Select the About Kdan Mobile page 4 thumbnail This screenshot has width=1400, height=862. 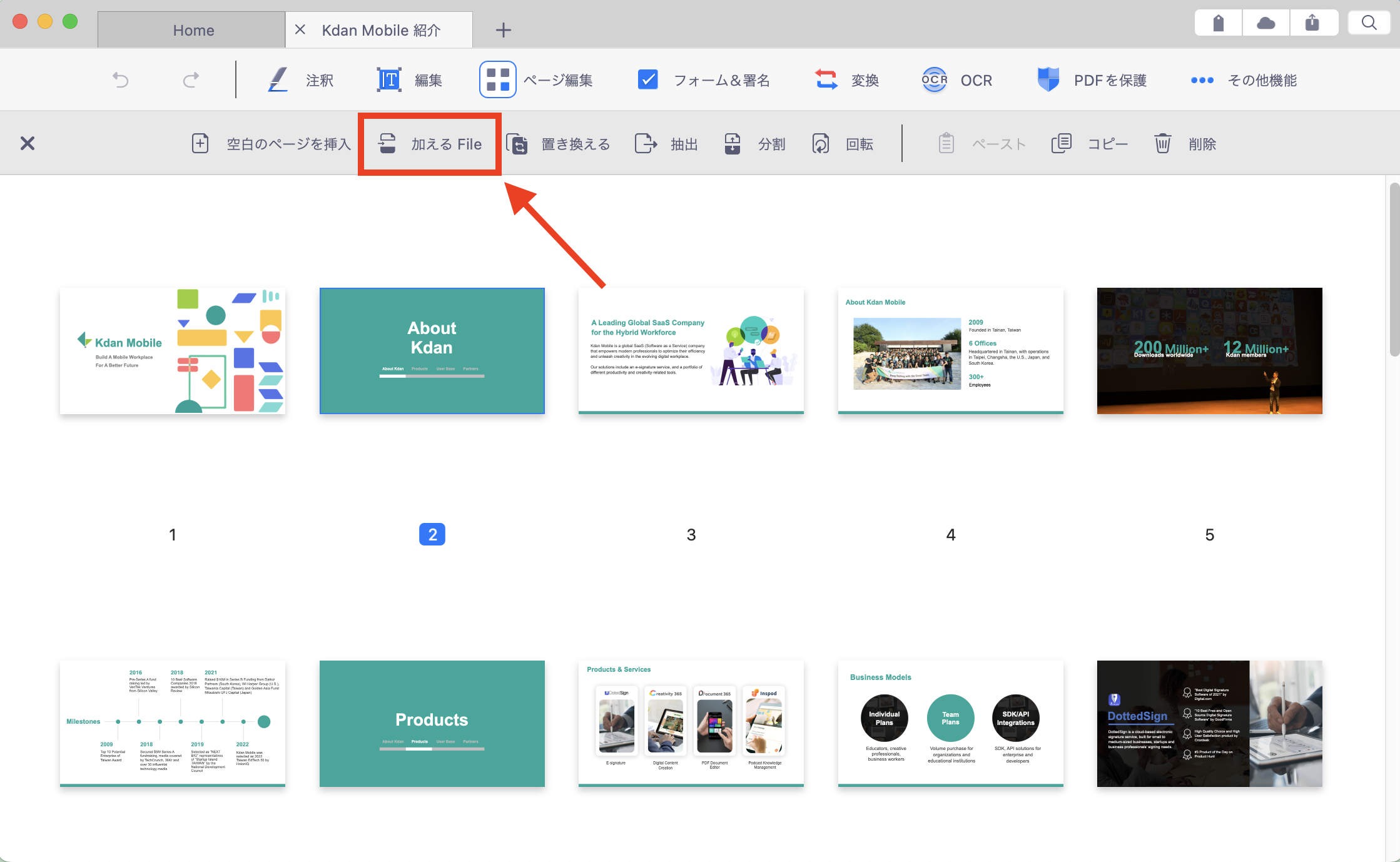[x=951, y=351]
